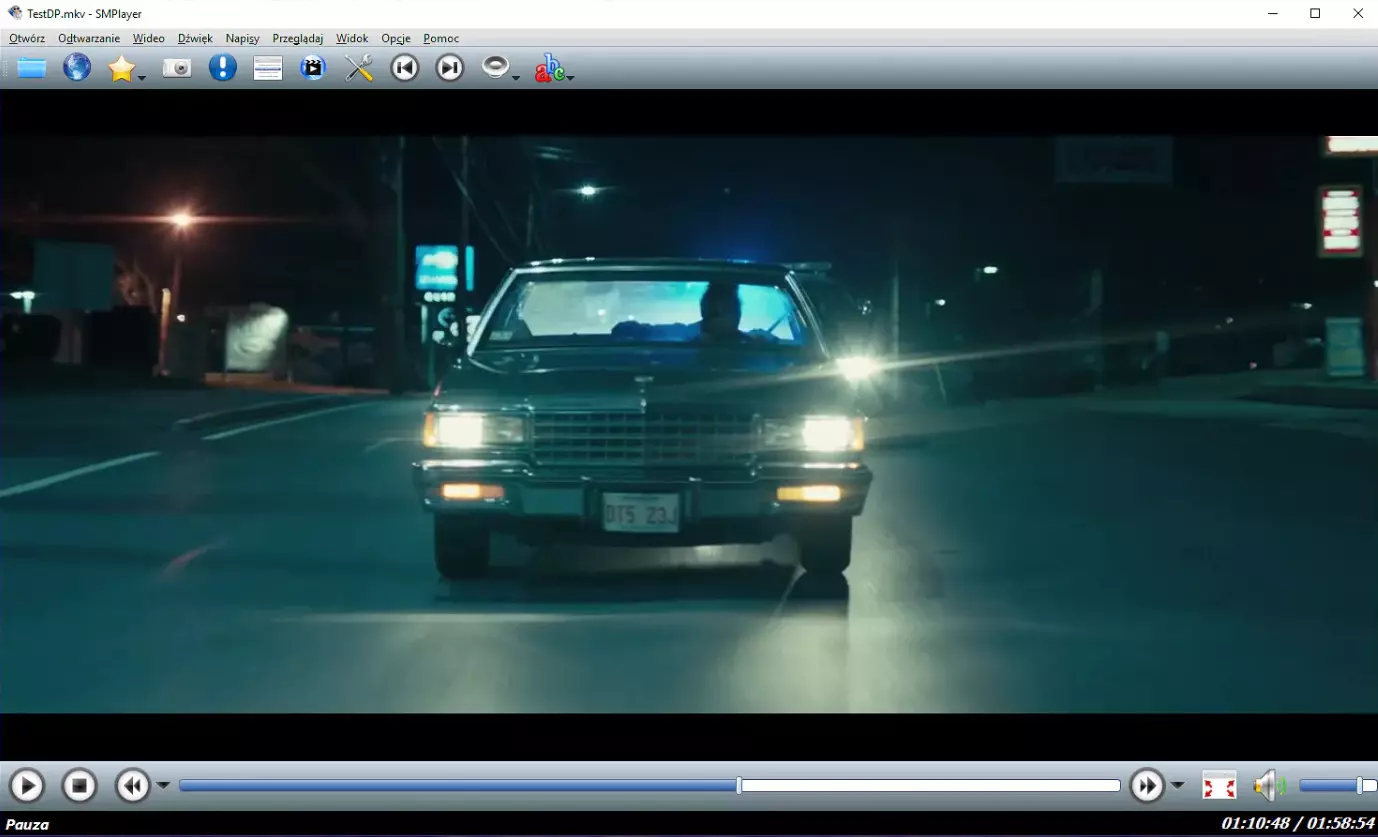Open the Opcje menu
The image size is (1378, 837).
tap(396, 38)
